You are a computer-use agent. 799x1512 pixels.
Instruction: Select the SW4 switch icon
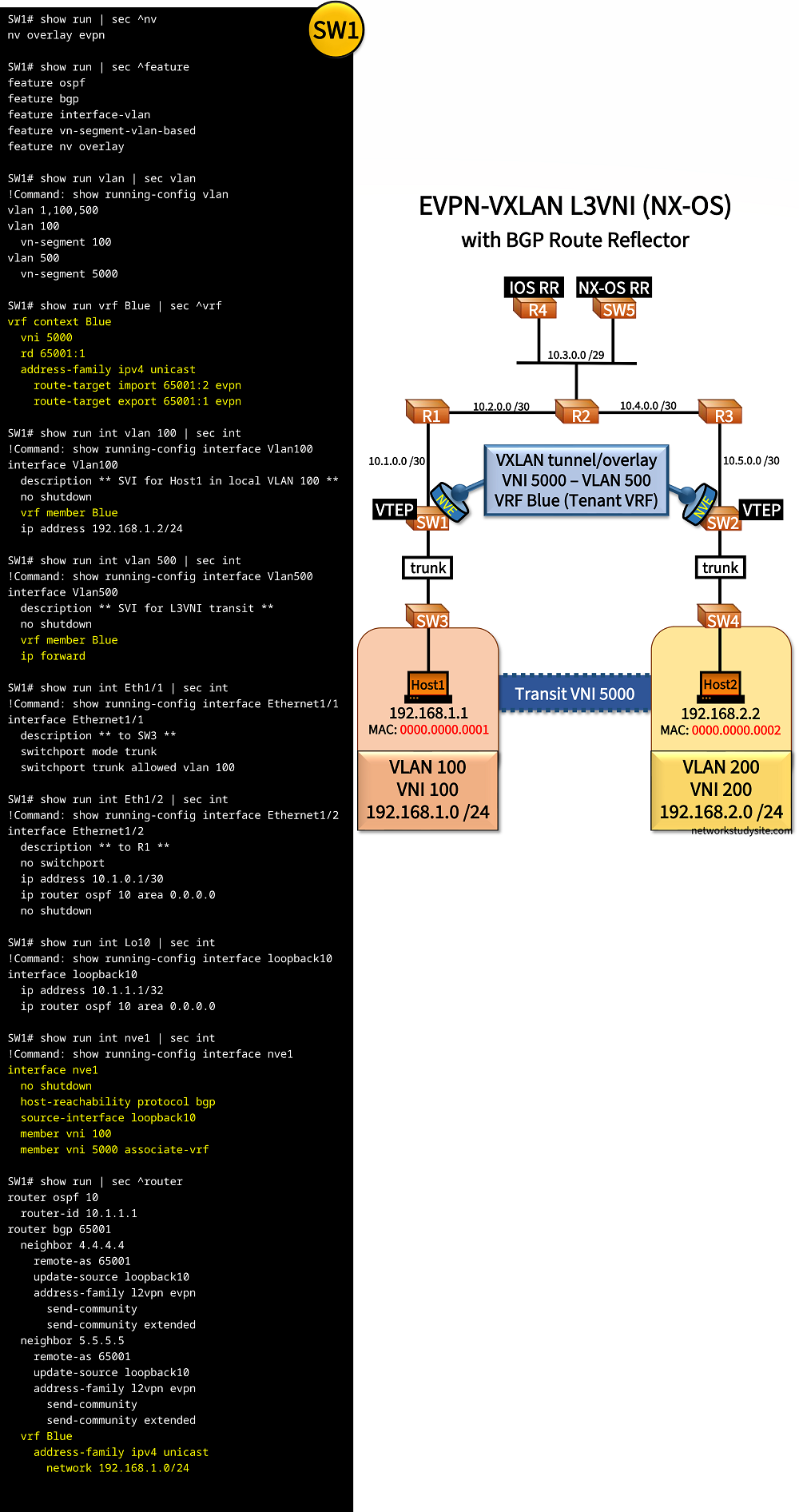721,618
